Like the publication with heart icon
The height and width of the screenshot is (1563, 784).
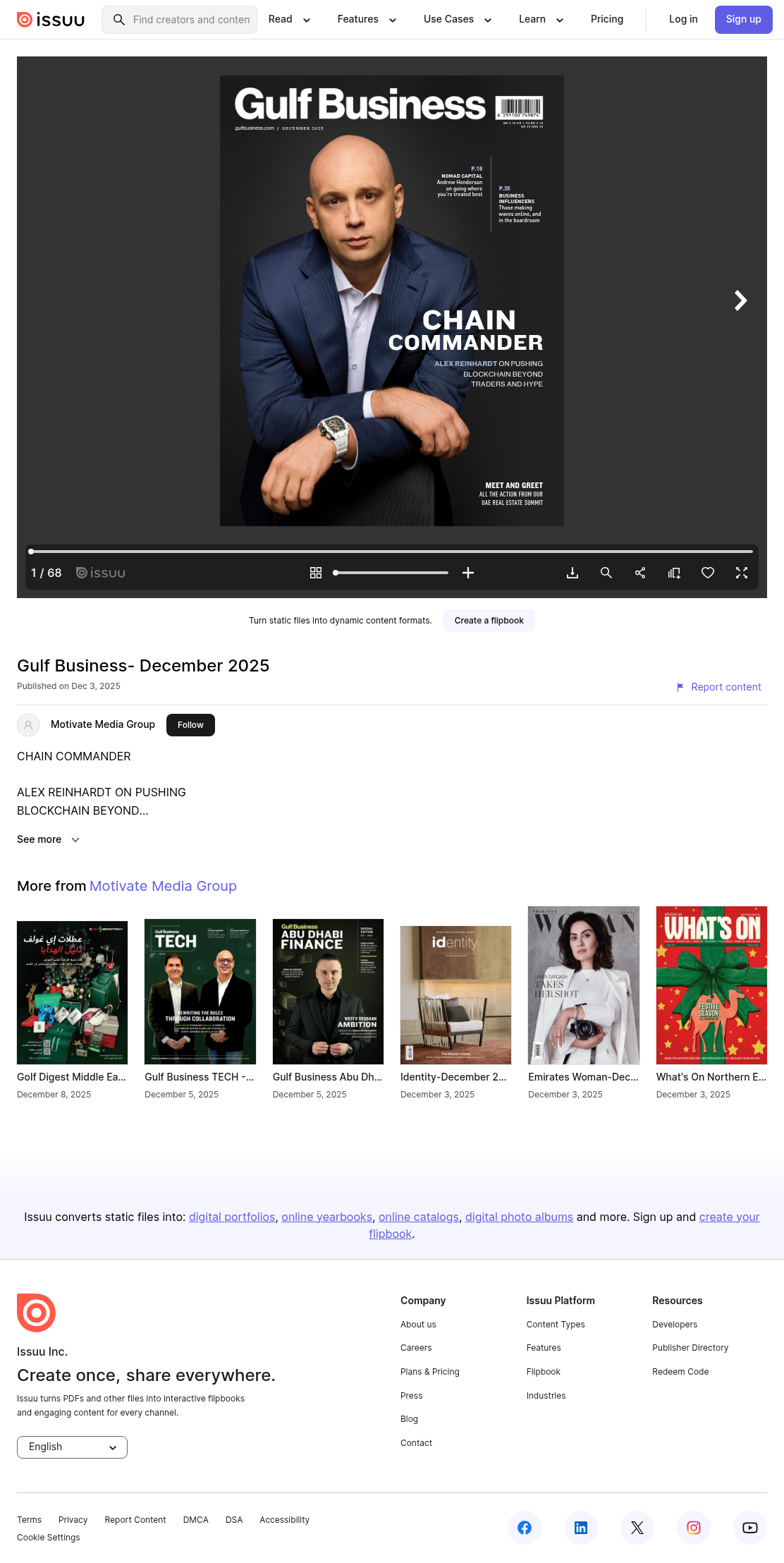pos(708,573)
